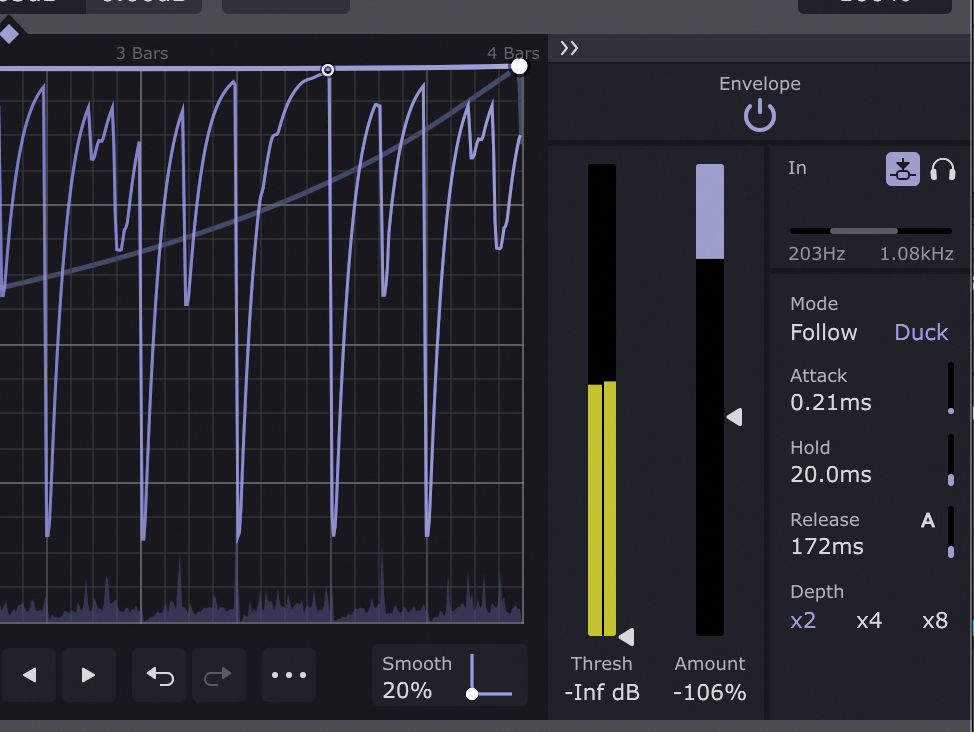The image size is (974, 732).
Task: Select the x2 Depth option
Action: pyautogui.click(x=803, y=620)
